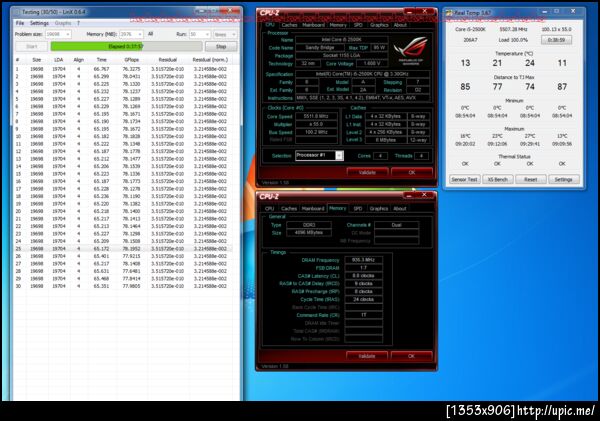Switch to Memory tab in processor CPU-Z window
Viewport: 600px width, 421px height.
(x=338, y=25)
